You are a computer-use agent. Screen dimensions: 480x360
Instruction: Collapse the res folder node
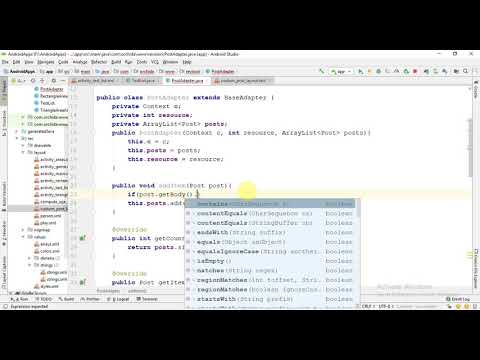(17, 138)
